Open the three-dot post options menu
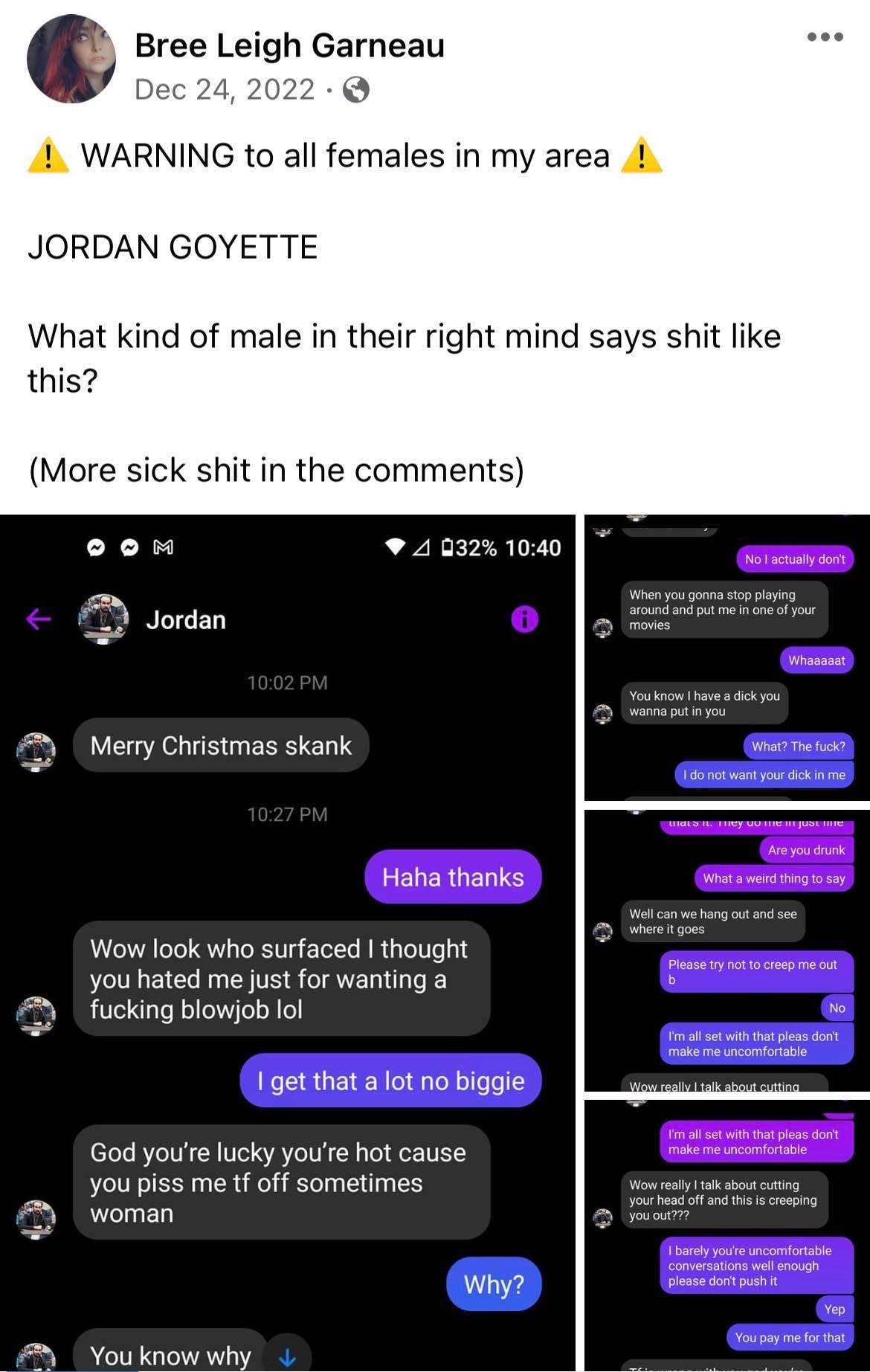Screen dimensions: 870x1372 (825, 36)
